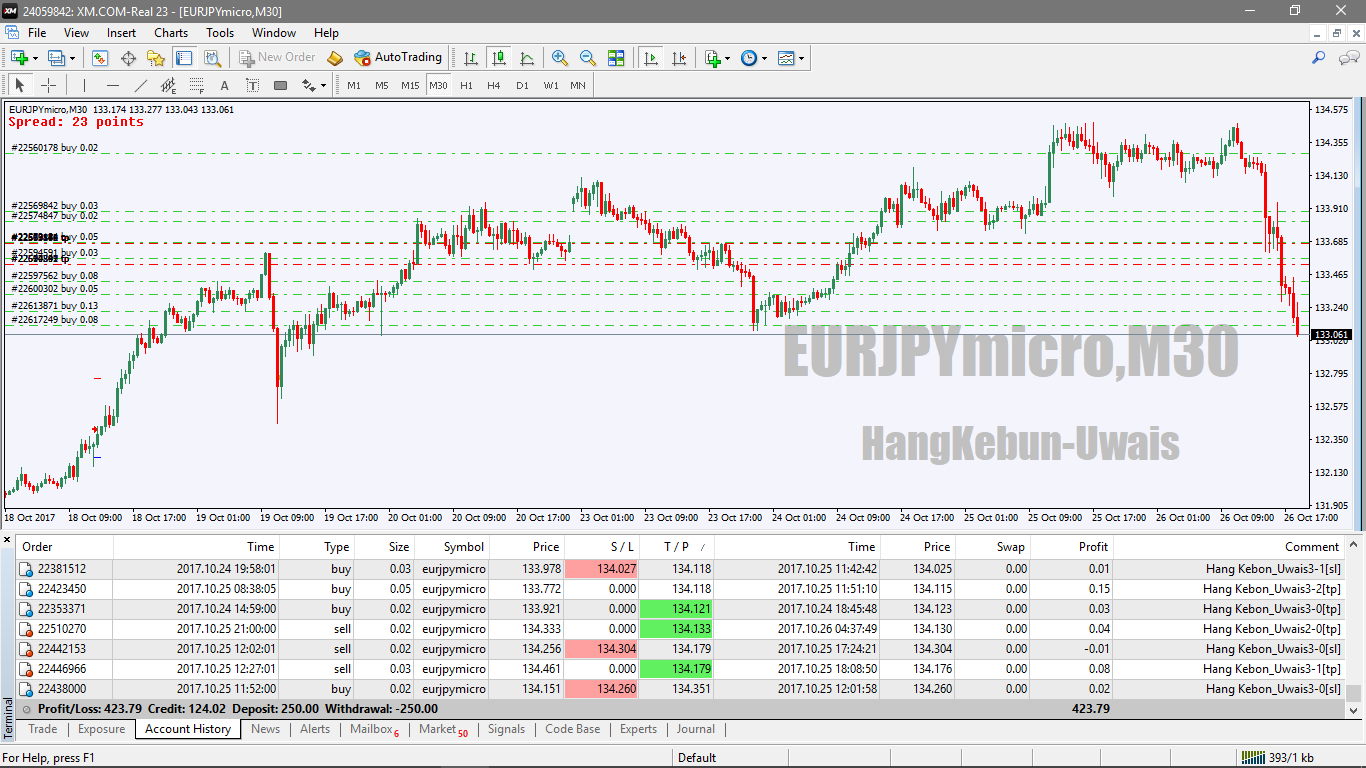Toggle chart auto scroll
Viewport: 1366px width, 768px height.
(651, 58)
